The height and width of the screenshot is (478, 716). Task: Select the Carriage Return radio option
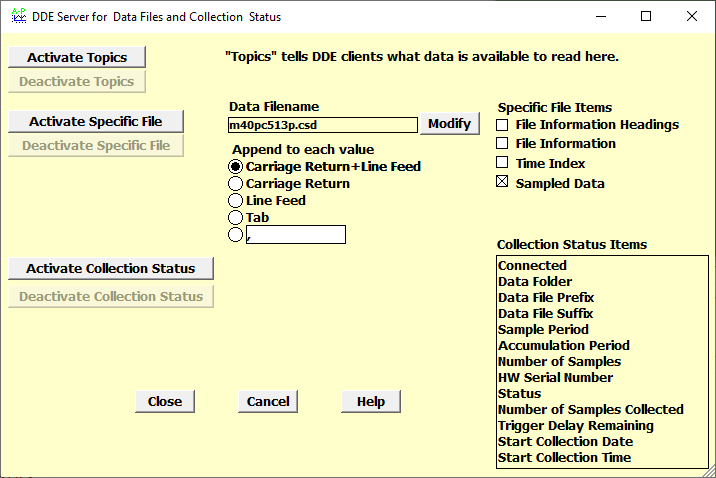(x=236, y=184)
